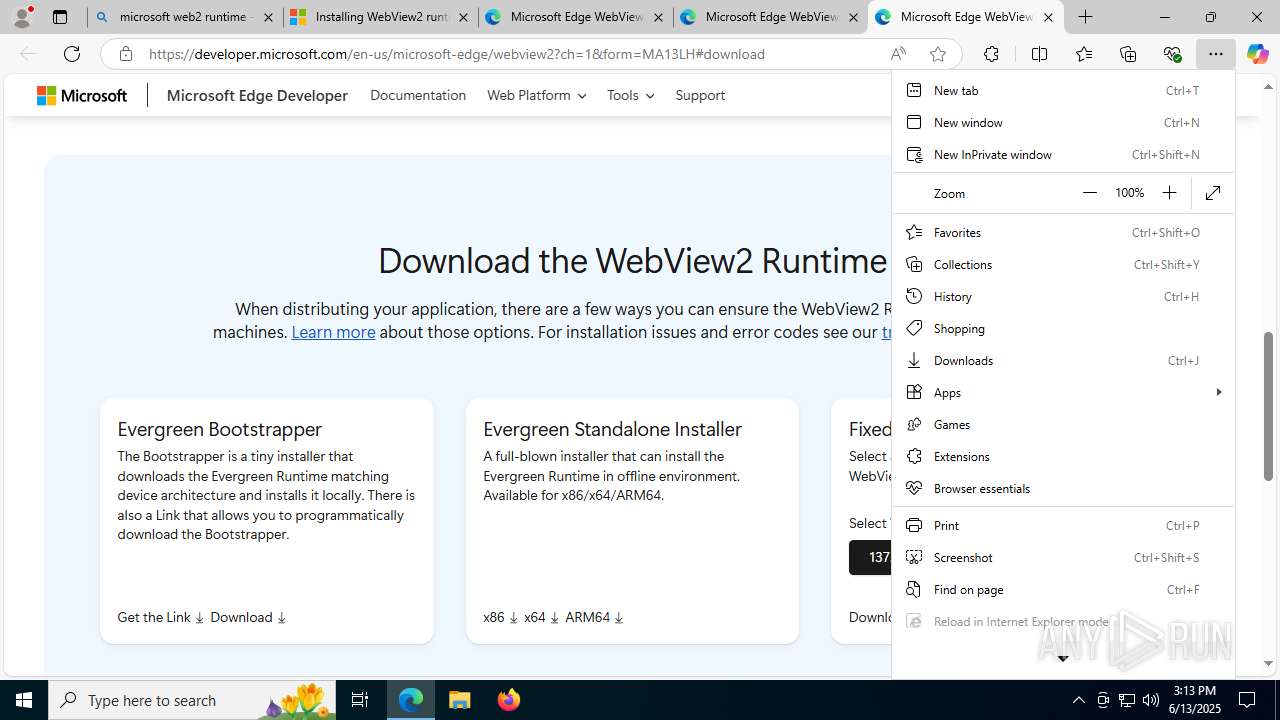Viewport: 1280px width, 720px height.
Task: Open the Extensions puzzle toolbar icon
Action: (991, 54)
